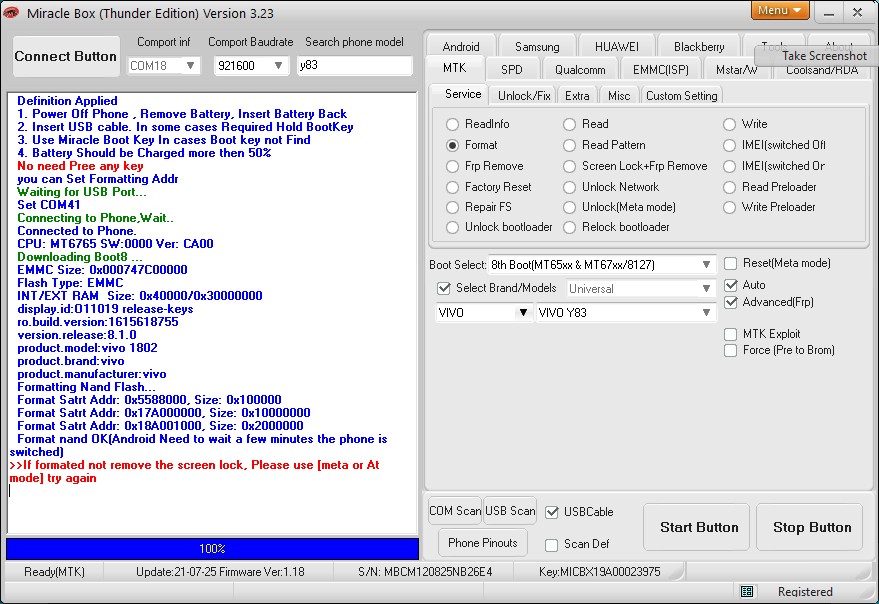Switch to the Samsung tab

537,47
